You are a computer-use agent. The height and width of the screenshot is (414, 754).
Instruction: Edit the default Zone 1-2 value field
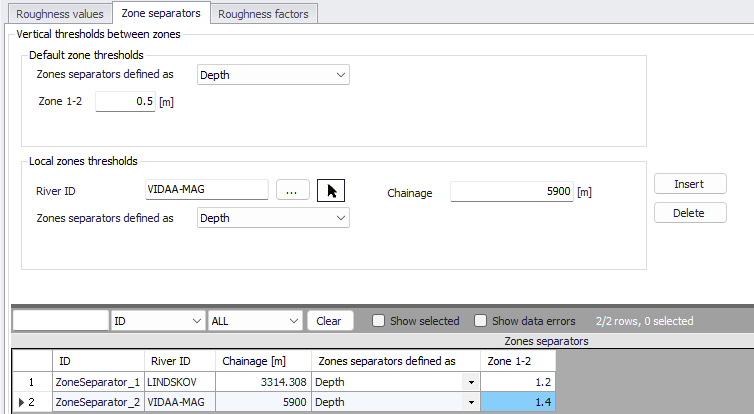[x=125, y=101]
